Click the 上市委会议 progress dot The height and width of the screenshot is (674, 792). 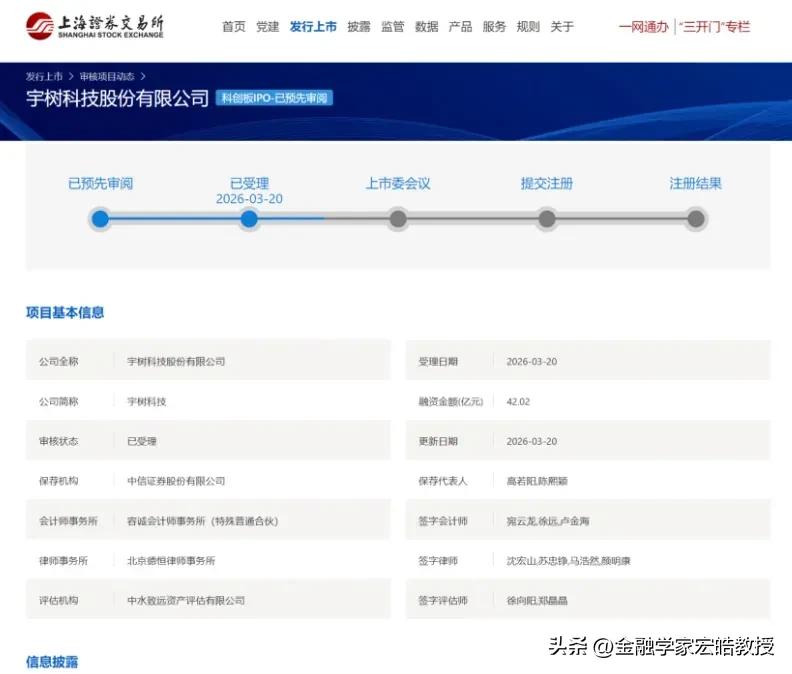coord(398,219)
